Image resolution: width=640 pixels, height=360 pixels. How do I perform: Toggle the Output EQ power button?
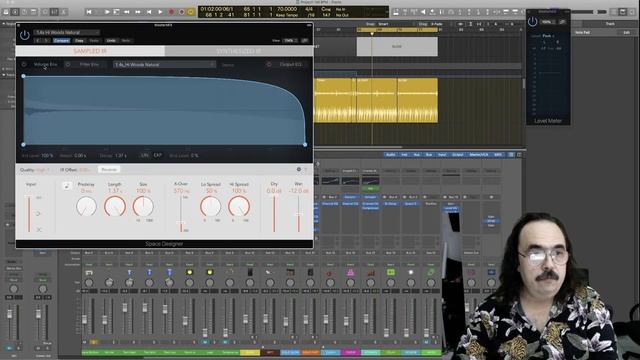click(269, 64)
